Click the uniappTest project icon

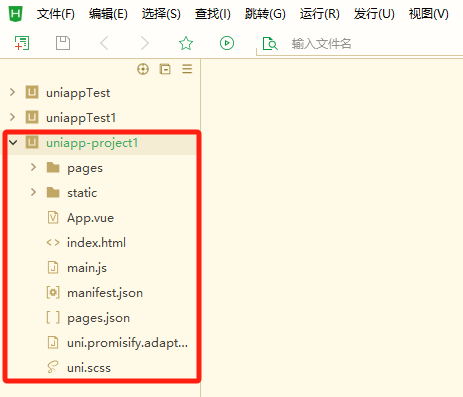(32, 92)
